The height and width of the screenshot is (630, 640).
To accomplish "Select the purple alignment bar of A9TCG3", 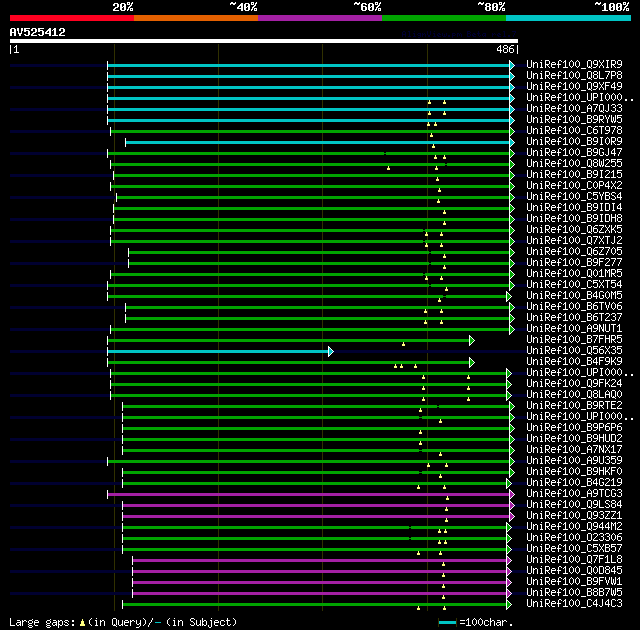I will pos(309,495).
